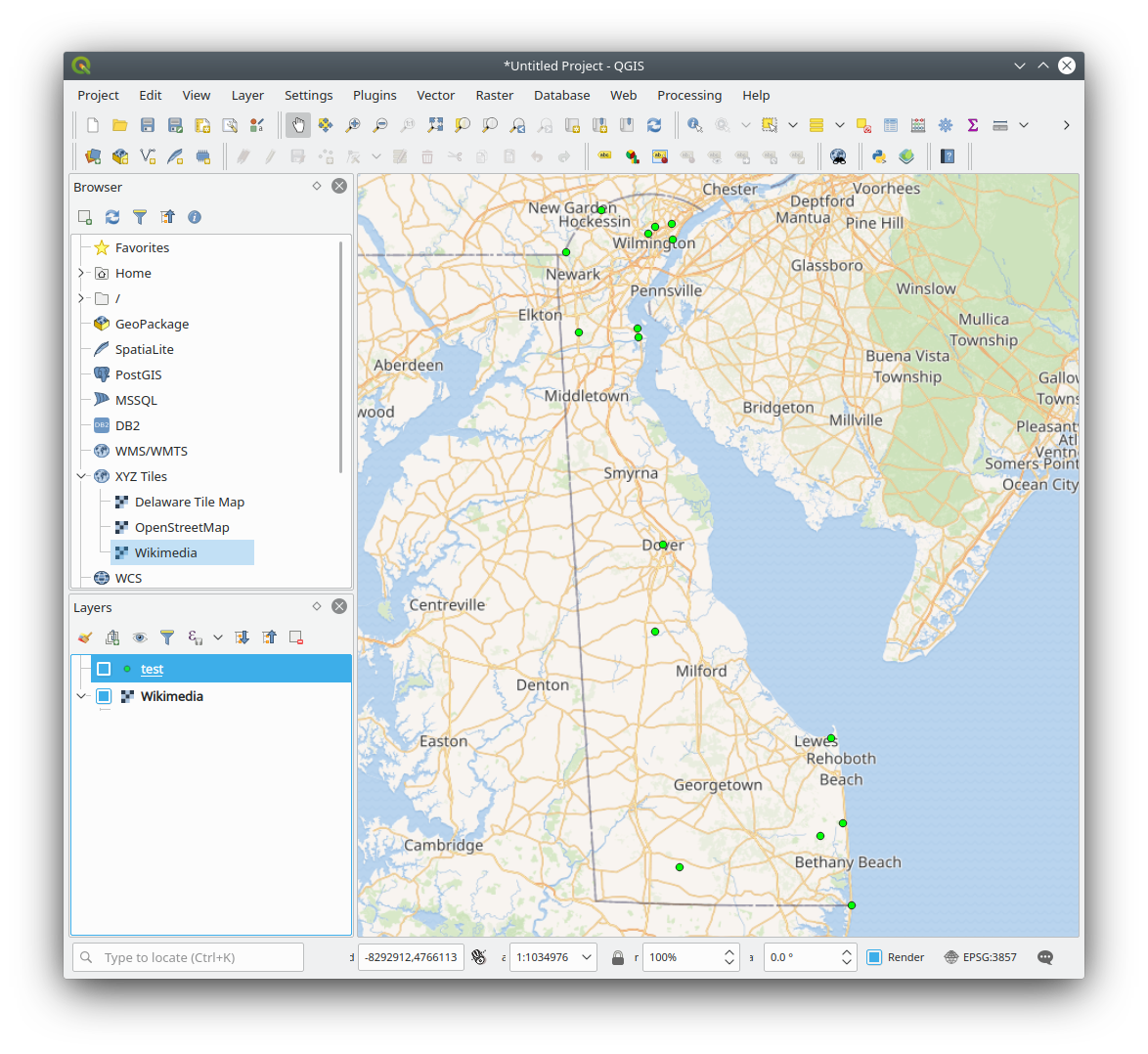
Task: Select the Identify Features tool
Action: coord(695,125)
